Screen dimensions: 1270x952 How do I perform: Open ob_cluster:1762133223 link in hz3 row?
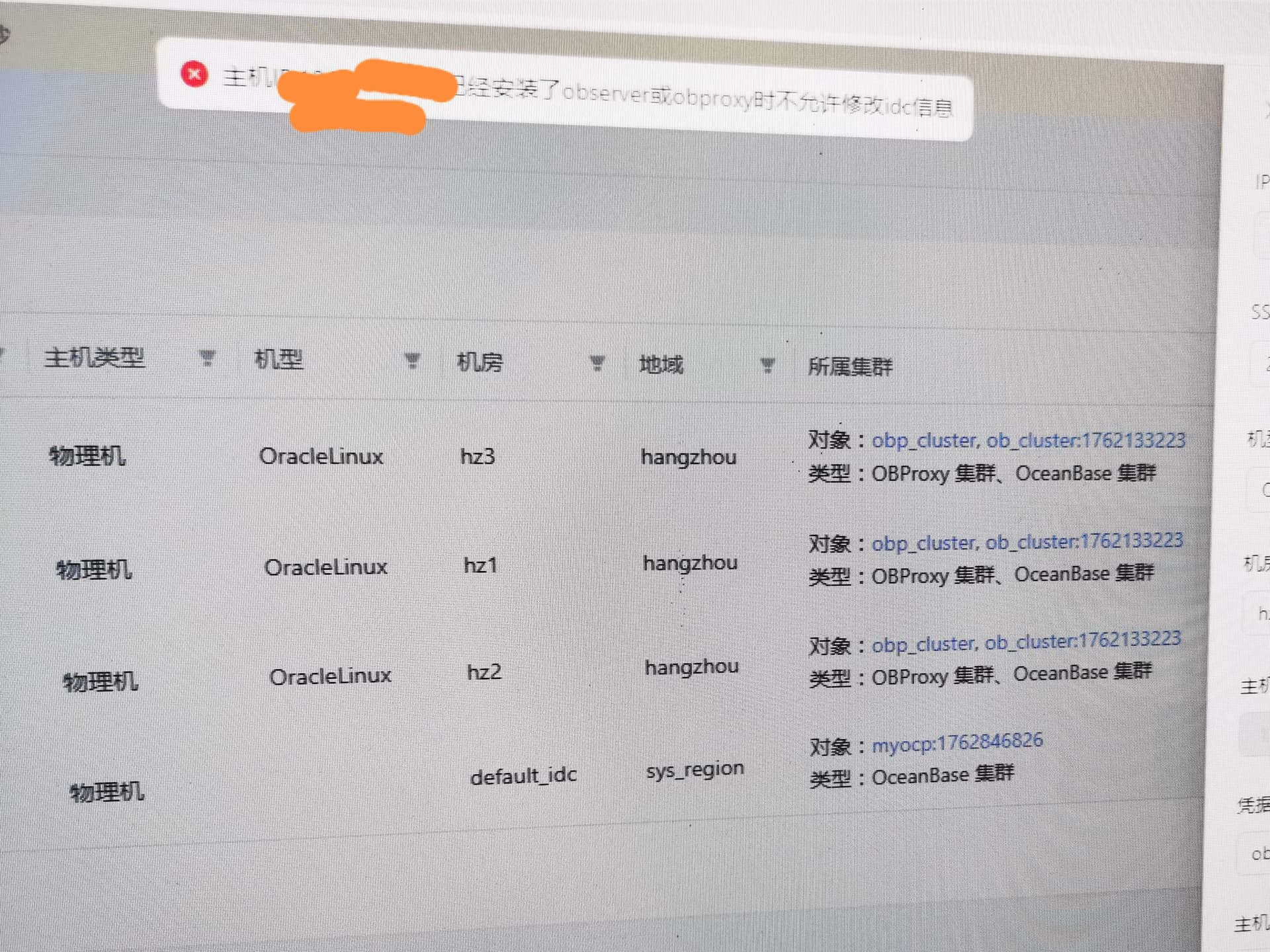(1085, 440)
